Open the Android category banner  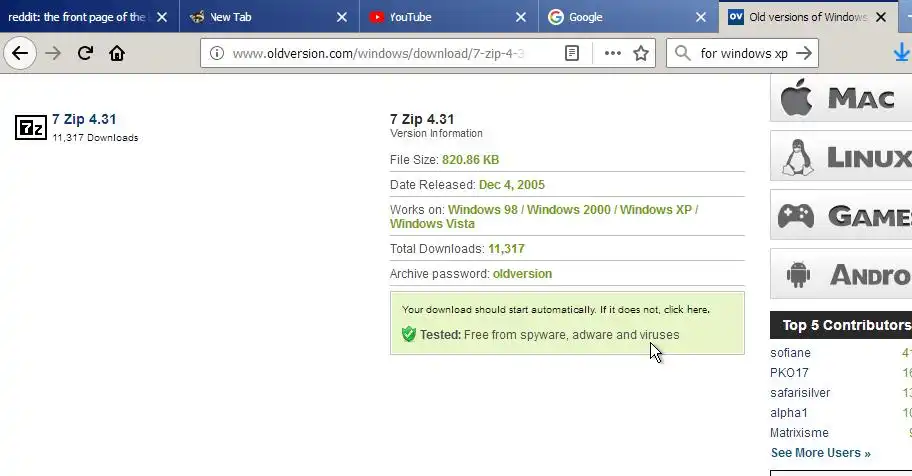pos(841,274)
